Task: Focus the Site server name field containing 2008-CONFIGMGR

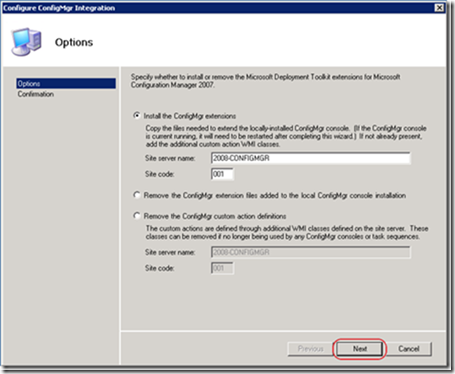Action: tap(311, 158)
